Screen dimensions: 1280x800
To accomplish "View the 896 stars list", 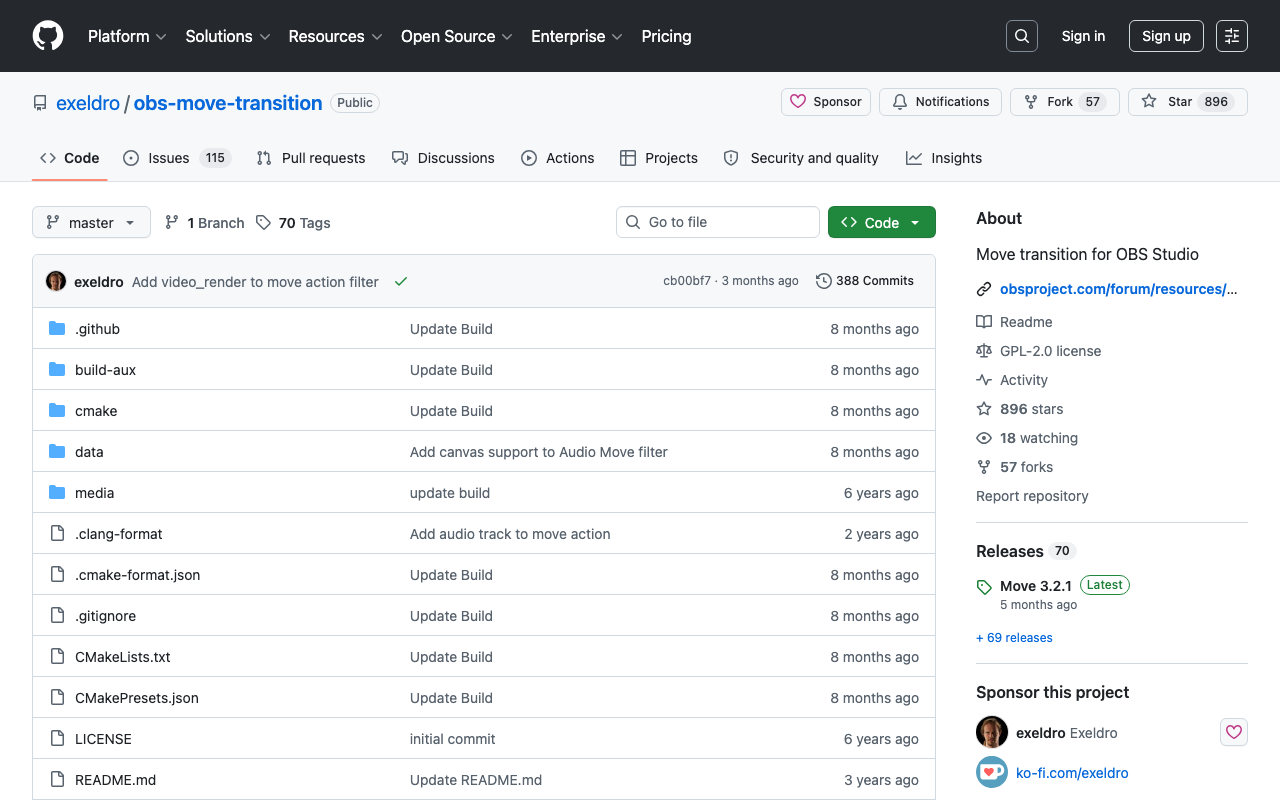I will 1020,409.
